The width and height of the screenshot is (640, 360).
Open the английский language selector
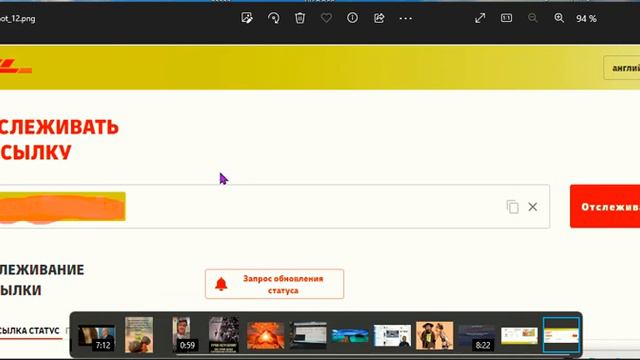[622, 68]
